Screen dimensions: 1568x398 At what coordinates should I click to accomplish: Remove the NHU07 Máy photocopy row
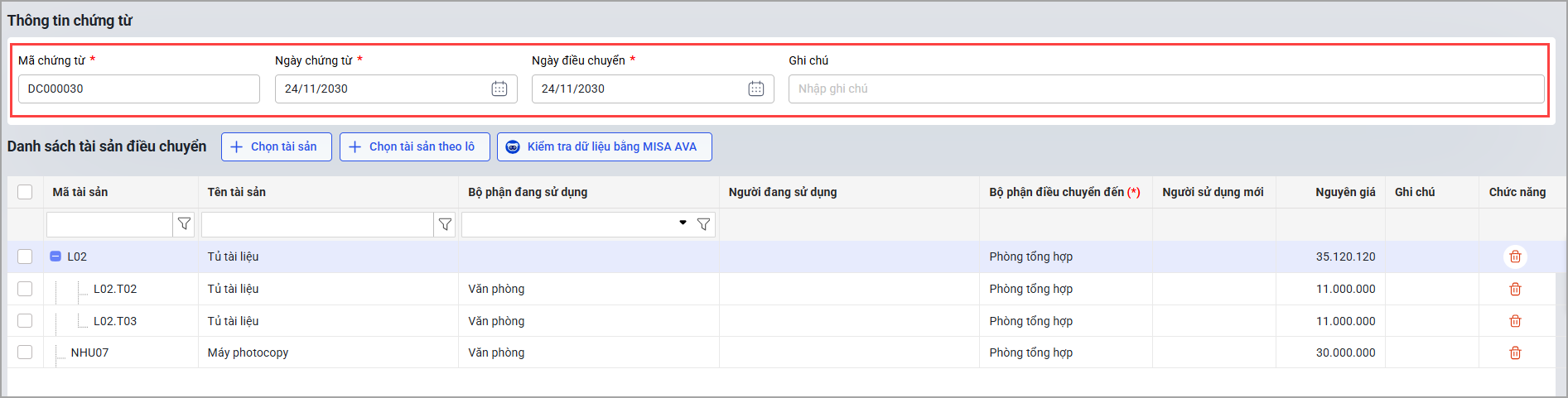click(1515, 352)
